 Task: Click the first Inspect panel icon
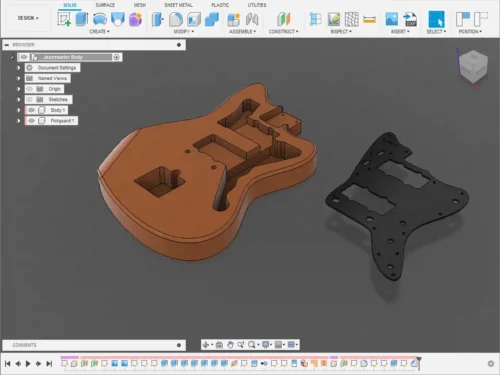pyautogui.click(x=315, y=19)
